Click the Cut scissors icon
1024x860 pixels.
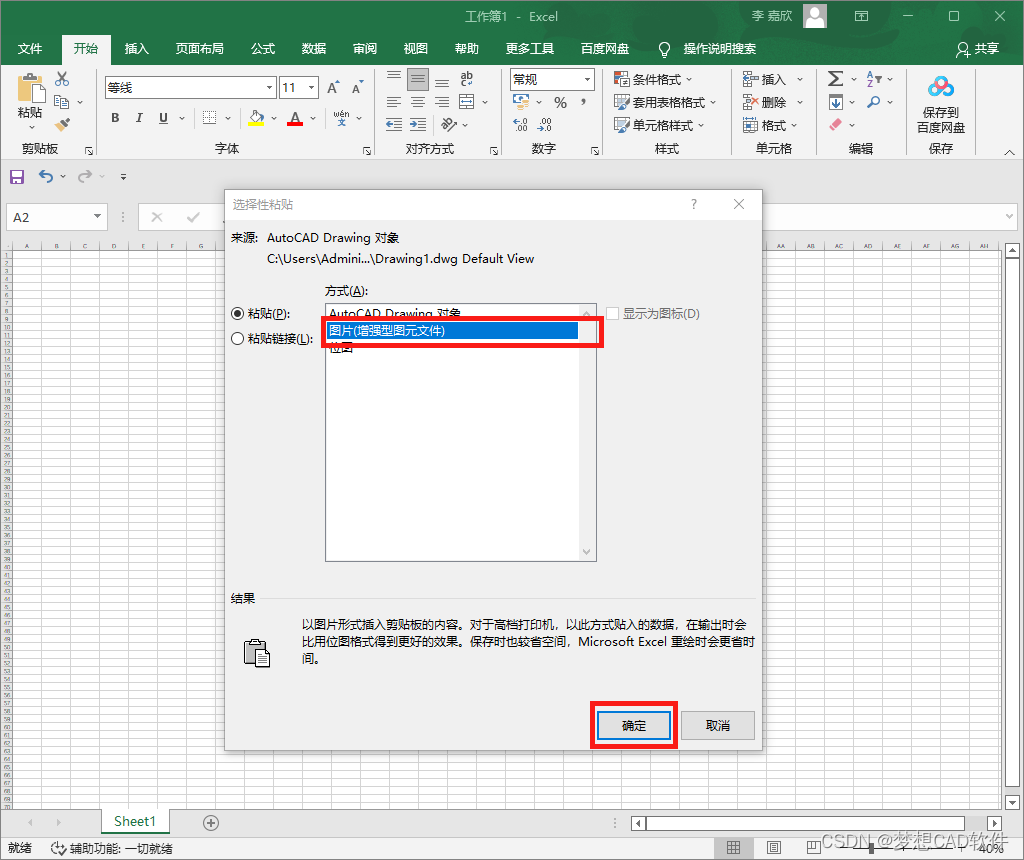(x=62, y=80)
